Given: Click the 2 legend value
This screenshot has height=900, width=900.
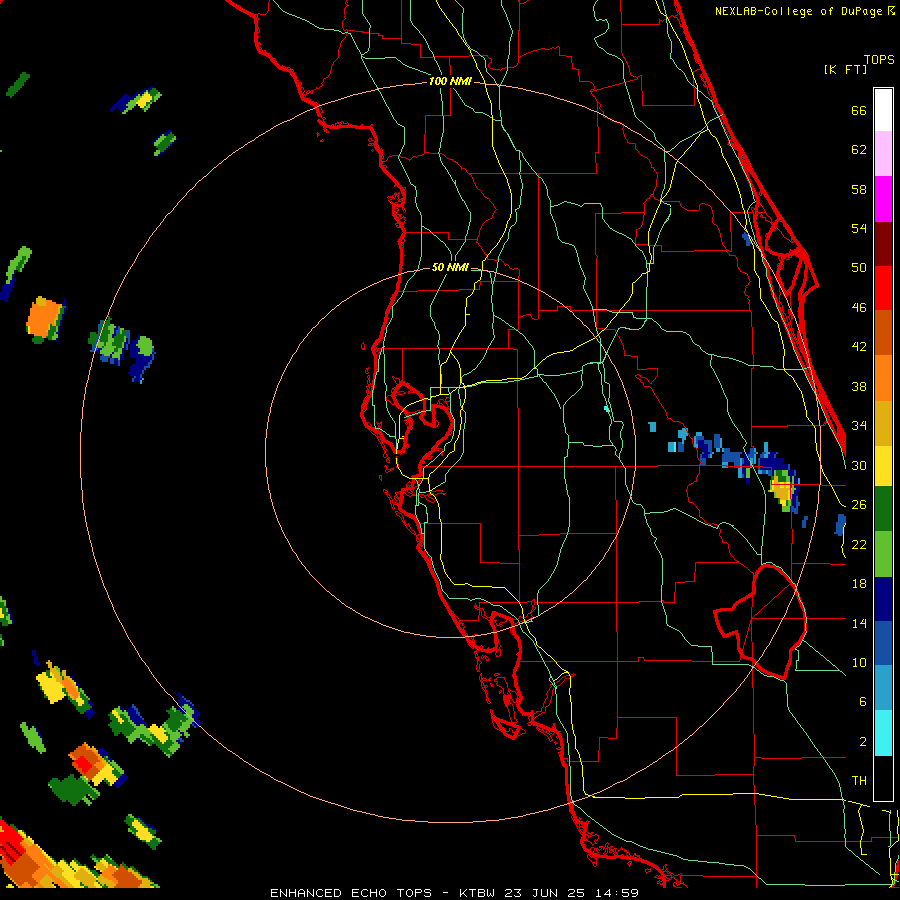Looking at the screenshot, I should [862, 742].
